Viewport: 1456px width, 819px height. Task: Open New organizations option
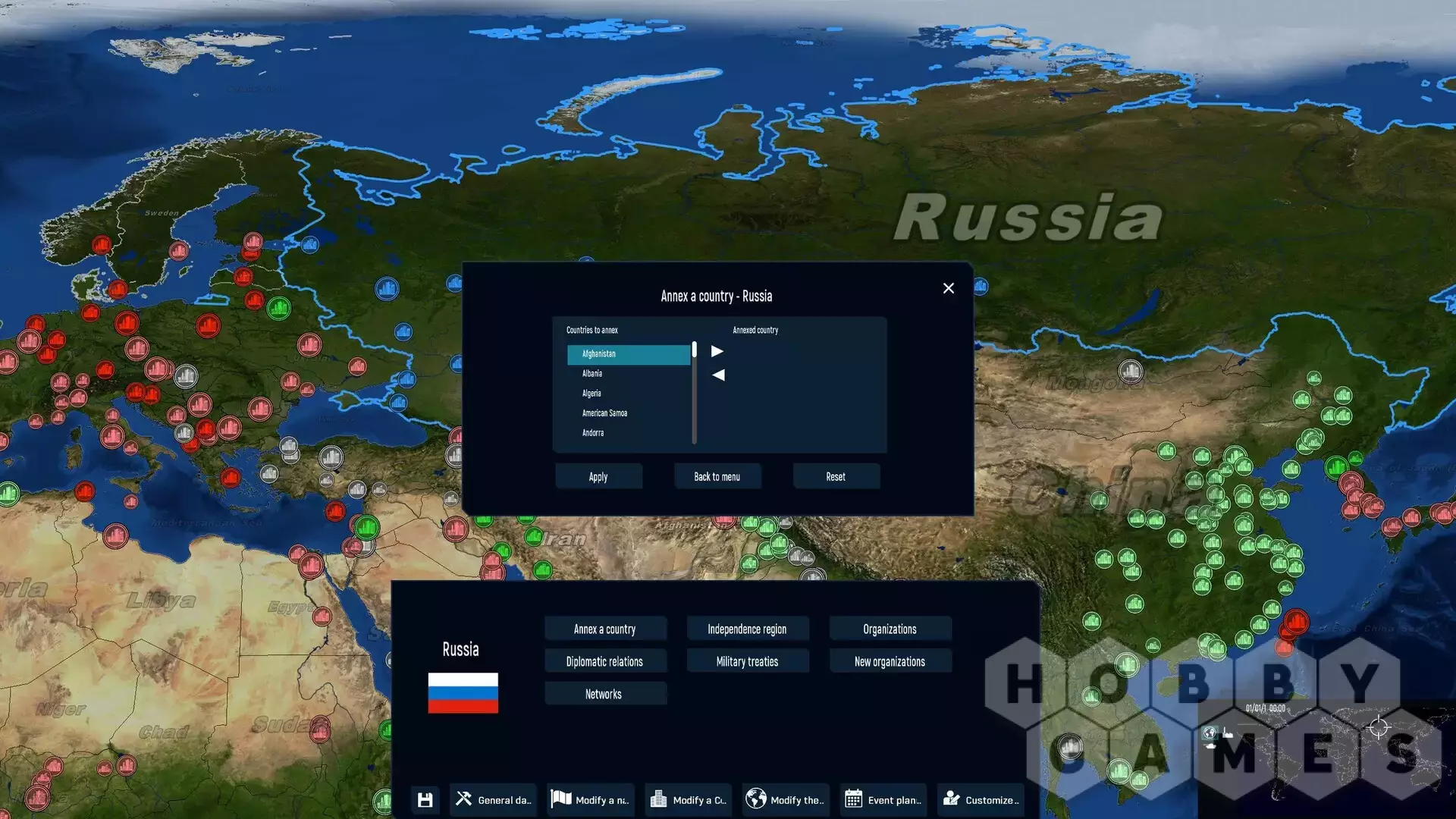tap(890, 661)
